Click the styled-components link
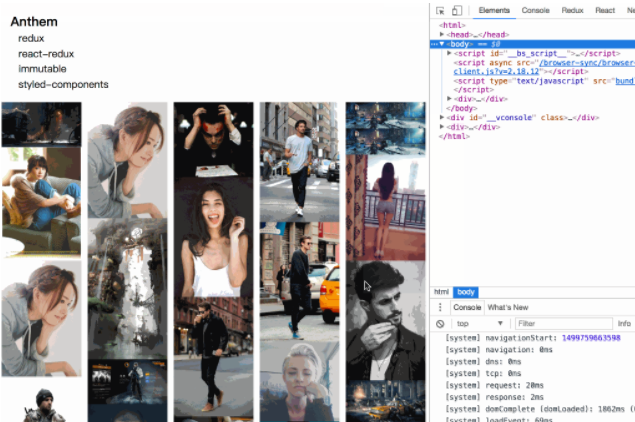The image size is (635, 422). click(63, 85)
